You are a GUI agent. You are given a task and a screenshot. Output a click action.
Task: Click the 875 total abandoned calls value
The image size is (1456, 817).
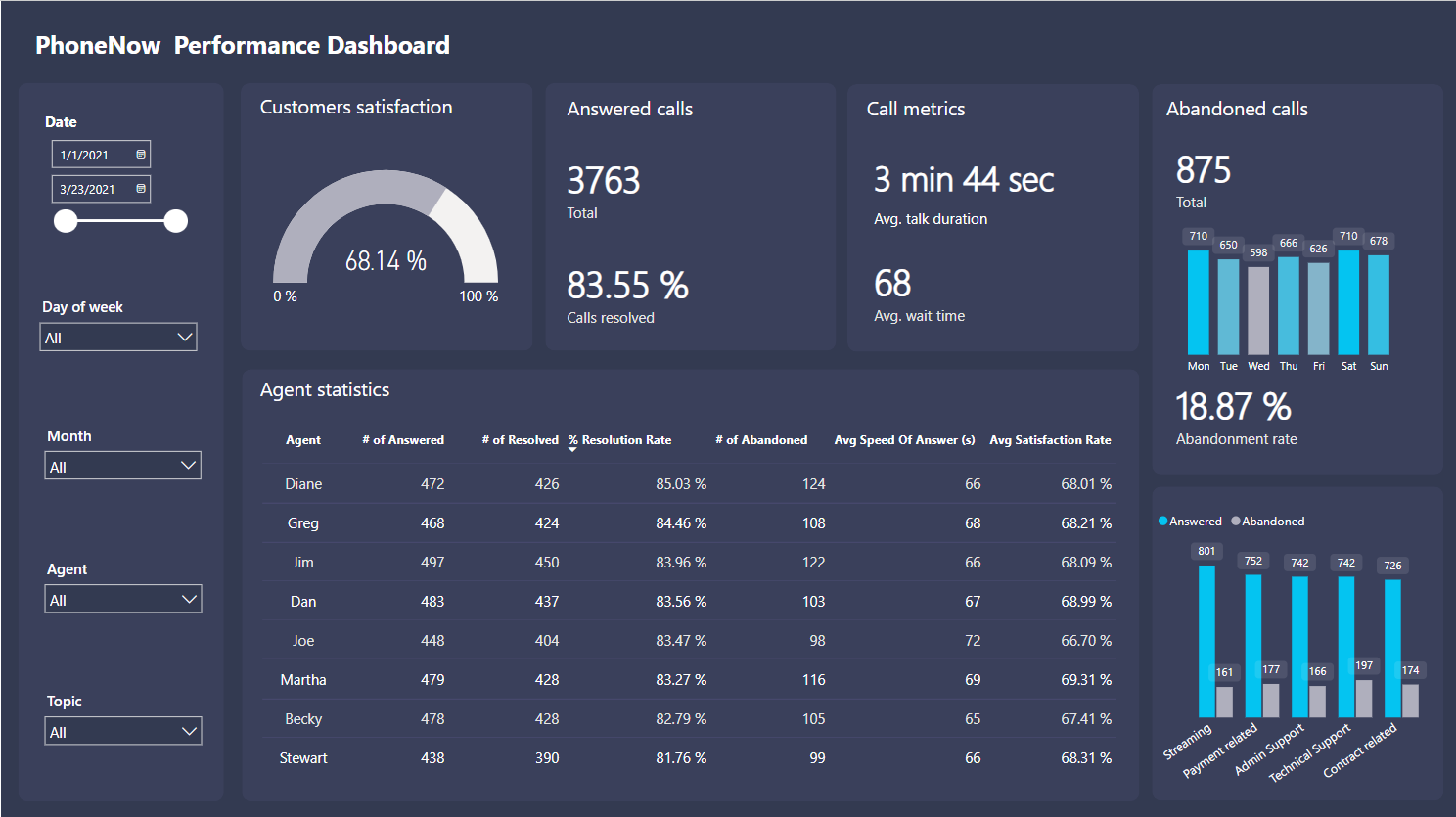pyautogui.click(x=1204, y=170)
